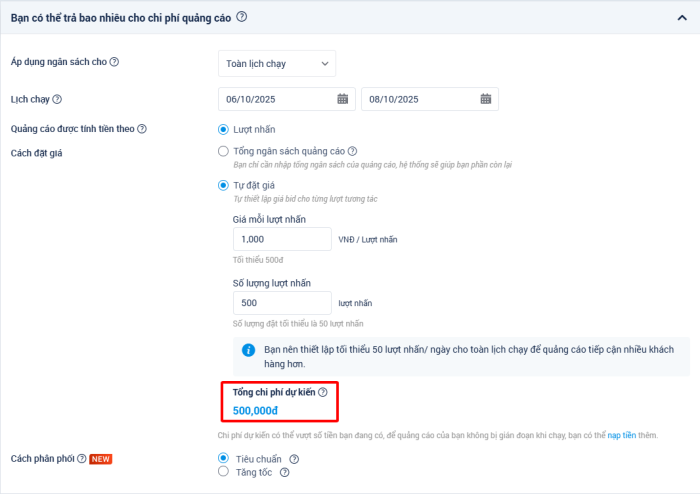Select the Tự đặt giá radio option

223,185
